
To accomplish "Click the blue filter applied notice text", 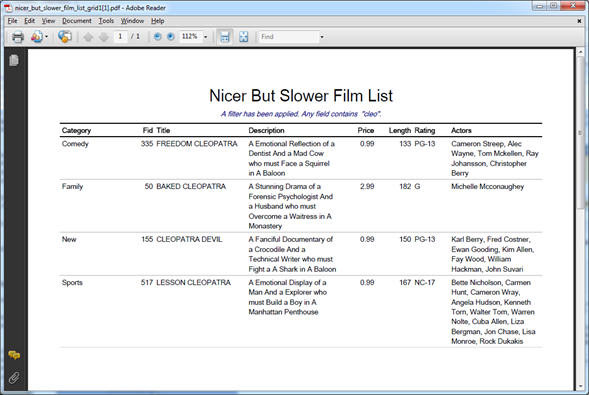I will pos(301,114).
